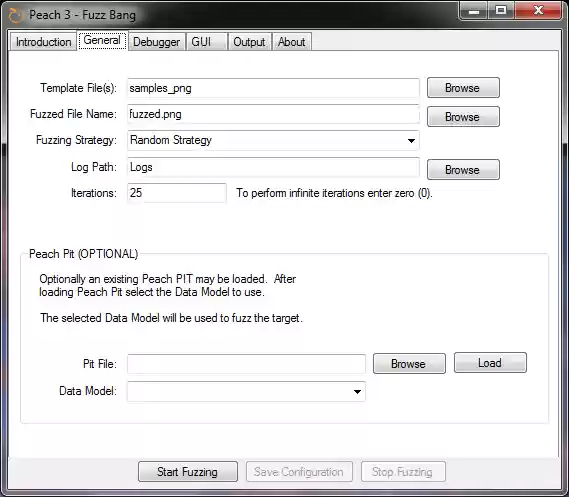Click the Save Configuration button
The height and width of the screenshot is (497, 569).
pyautogui.click(x=299, y=472)
